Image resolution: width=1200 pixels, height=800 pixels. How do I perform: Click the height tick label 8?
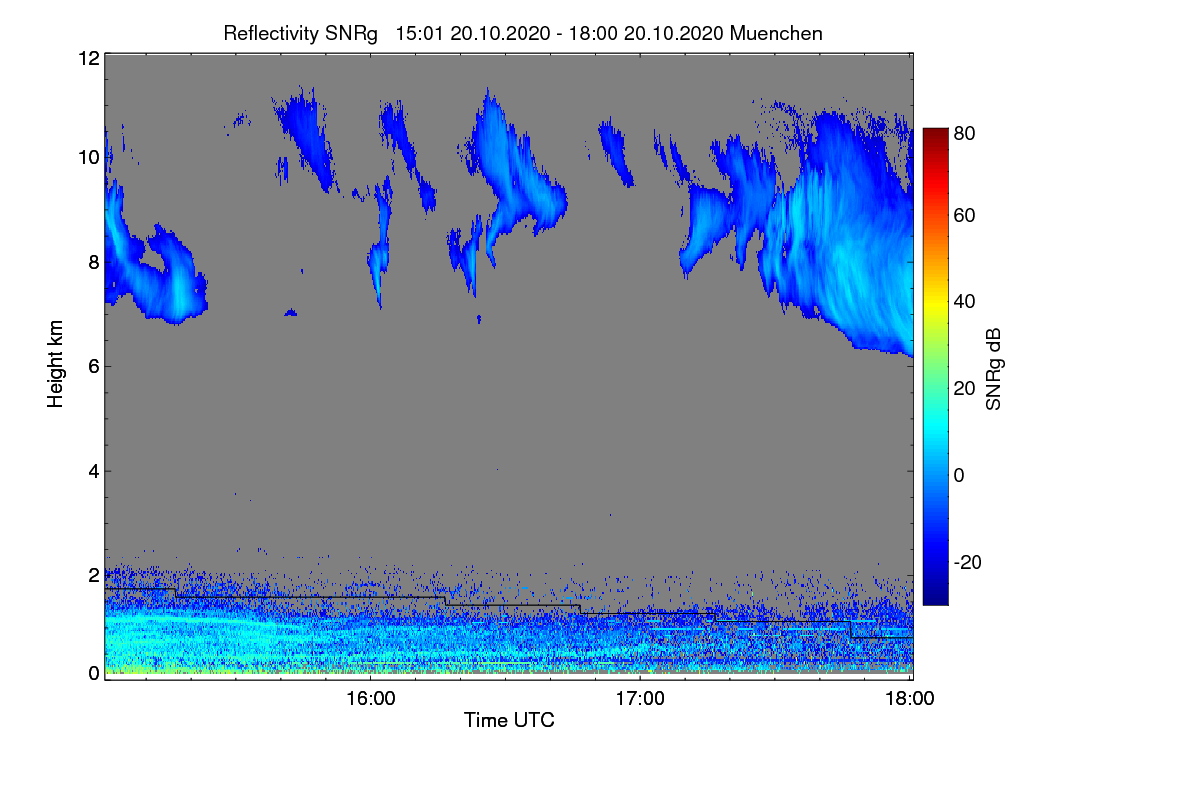tap(92, 262)
